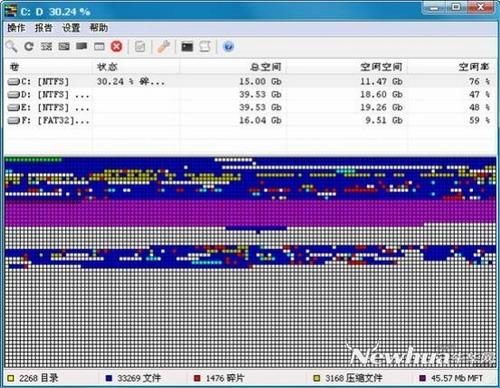The image size is (500, 388).
Task: Click the 3168 压缩文件 status bar entry
Action: coord(348,378)
